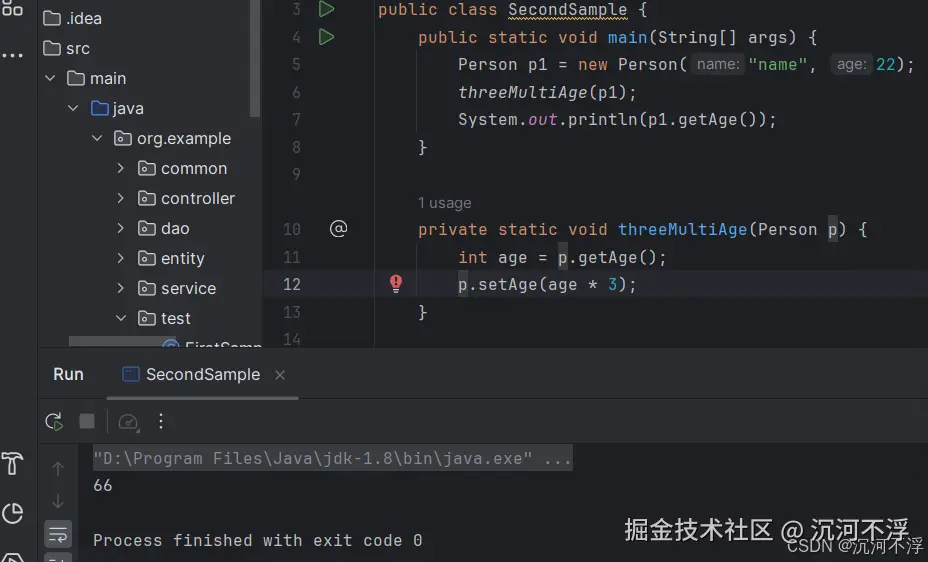Viewport: 928px width, 562px height.
Task: Click the "name" string literal
Action: point(778,64)
